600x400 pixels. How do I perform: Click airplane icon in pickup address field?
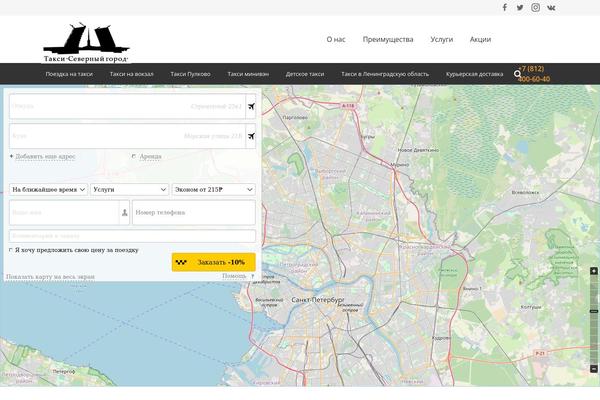click(x=251, y=106)
